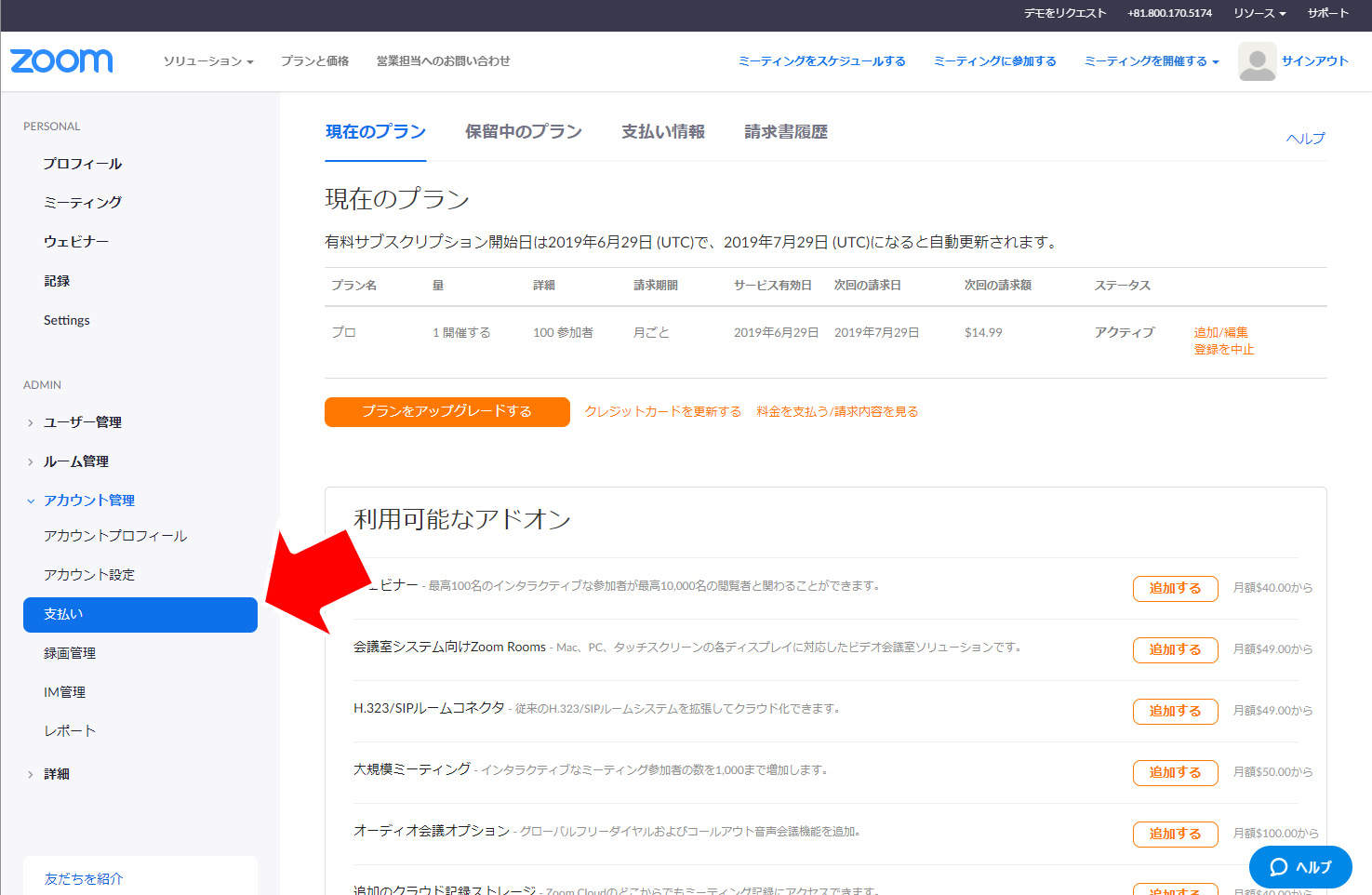Expand the 詳細 sidebar section

56,774
